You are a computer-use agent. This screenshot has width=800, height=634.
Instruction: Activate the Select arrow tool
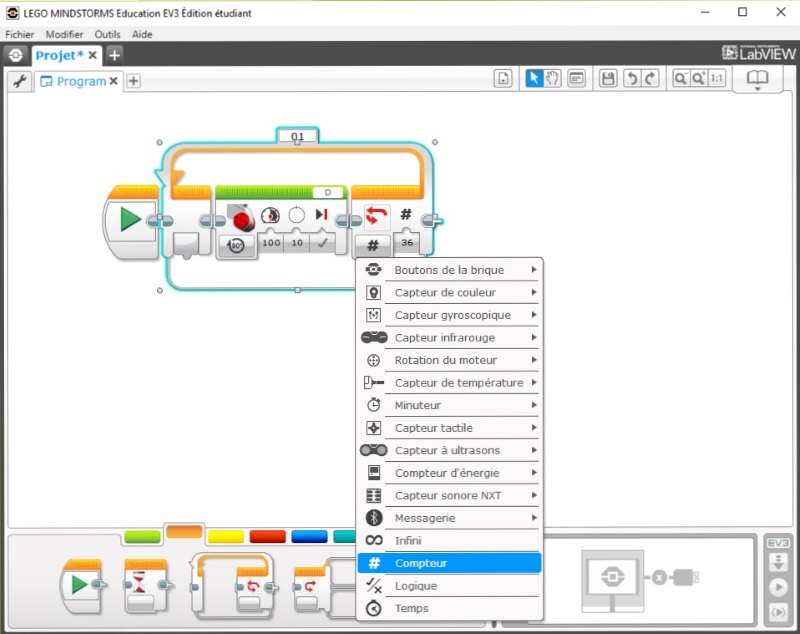(x=534, y=79)
